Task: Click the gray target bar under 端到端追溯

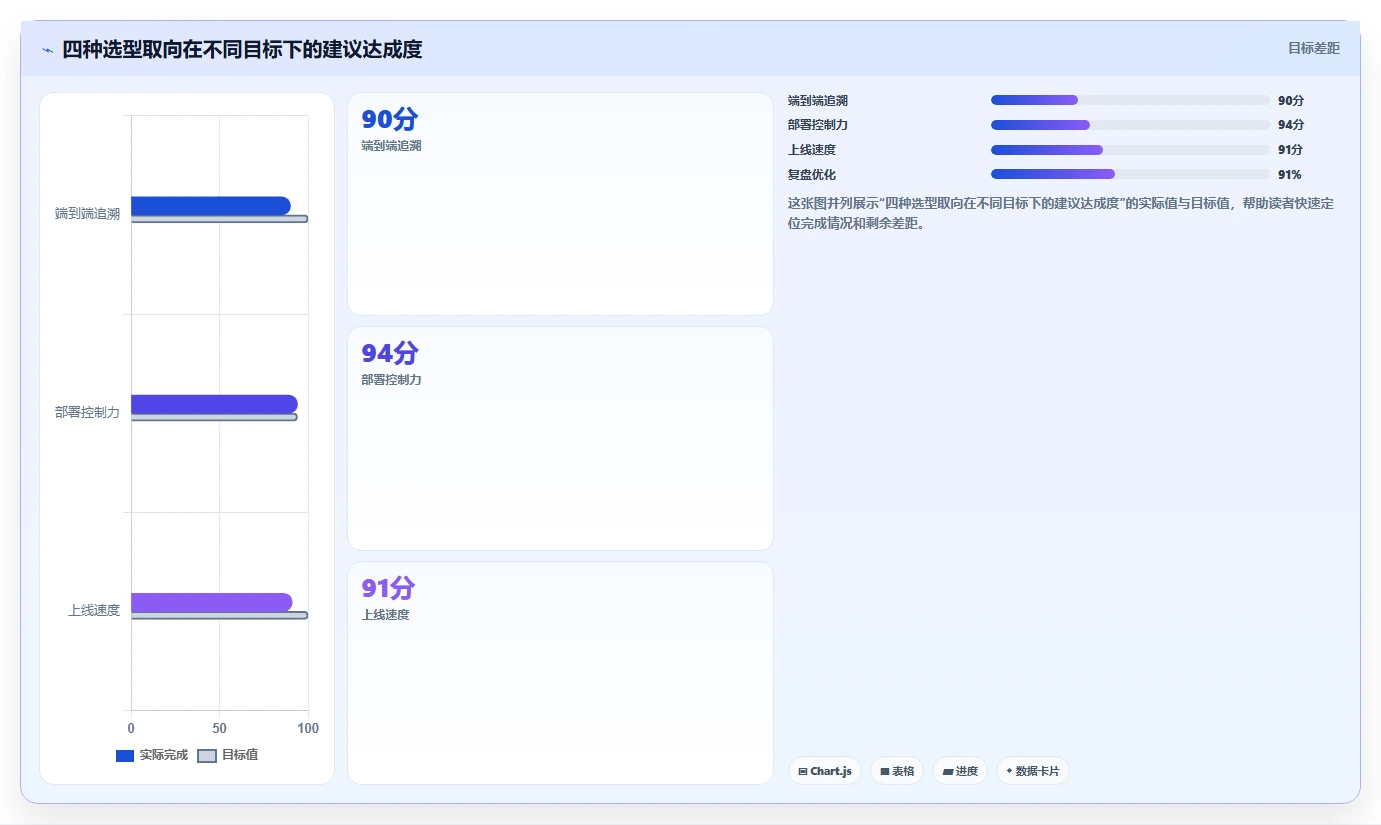Action: 219,219
